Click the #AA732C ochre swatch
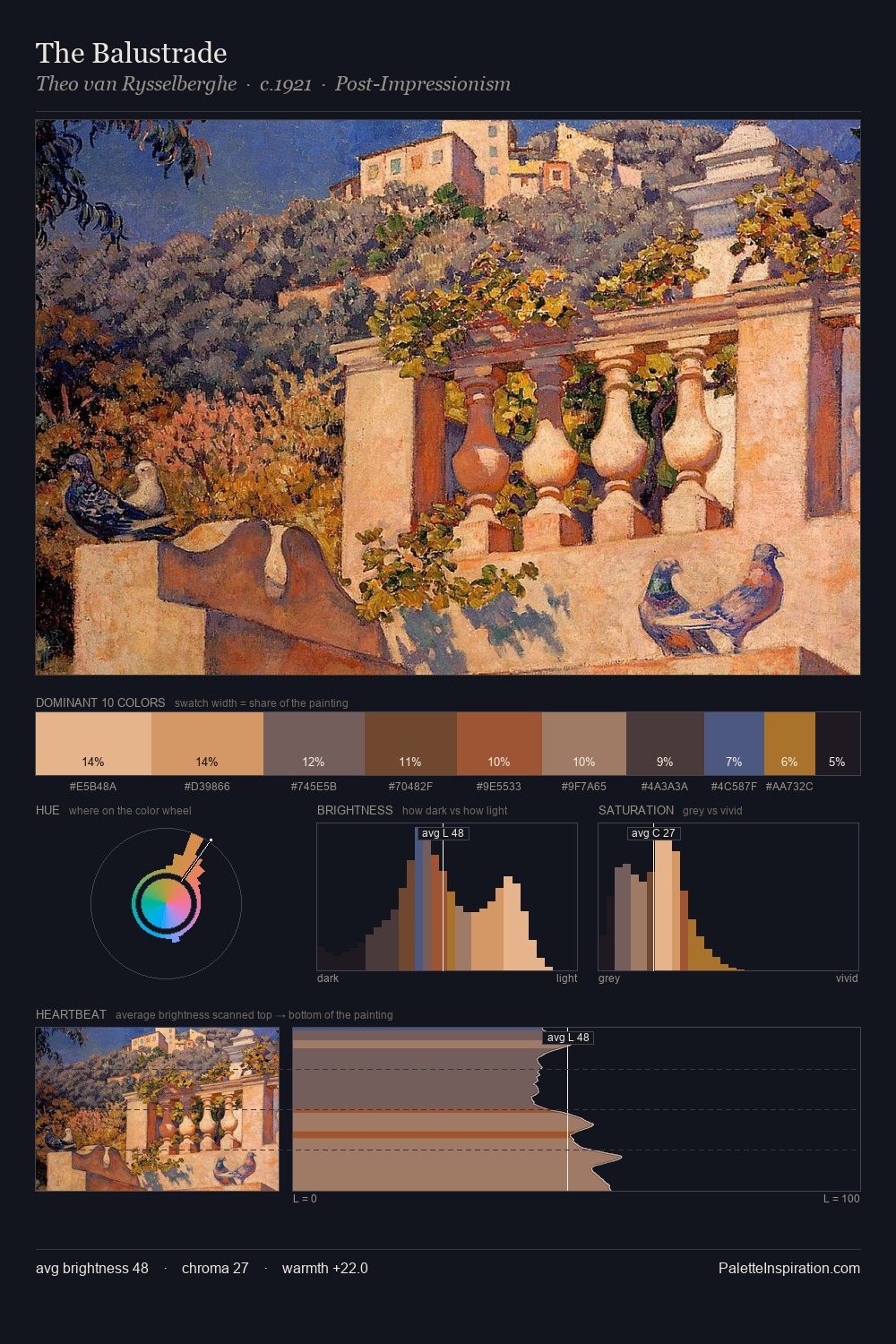Viewport: 896px width, 1344px height. pyautogui.click(x=789, y=744)
